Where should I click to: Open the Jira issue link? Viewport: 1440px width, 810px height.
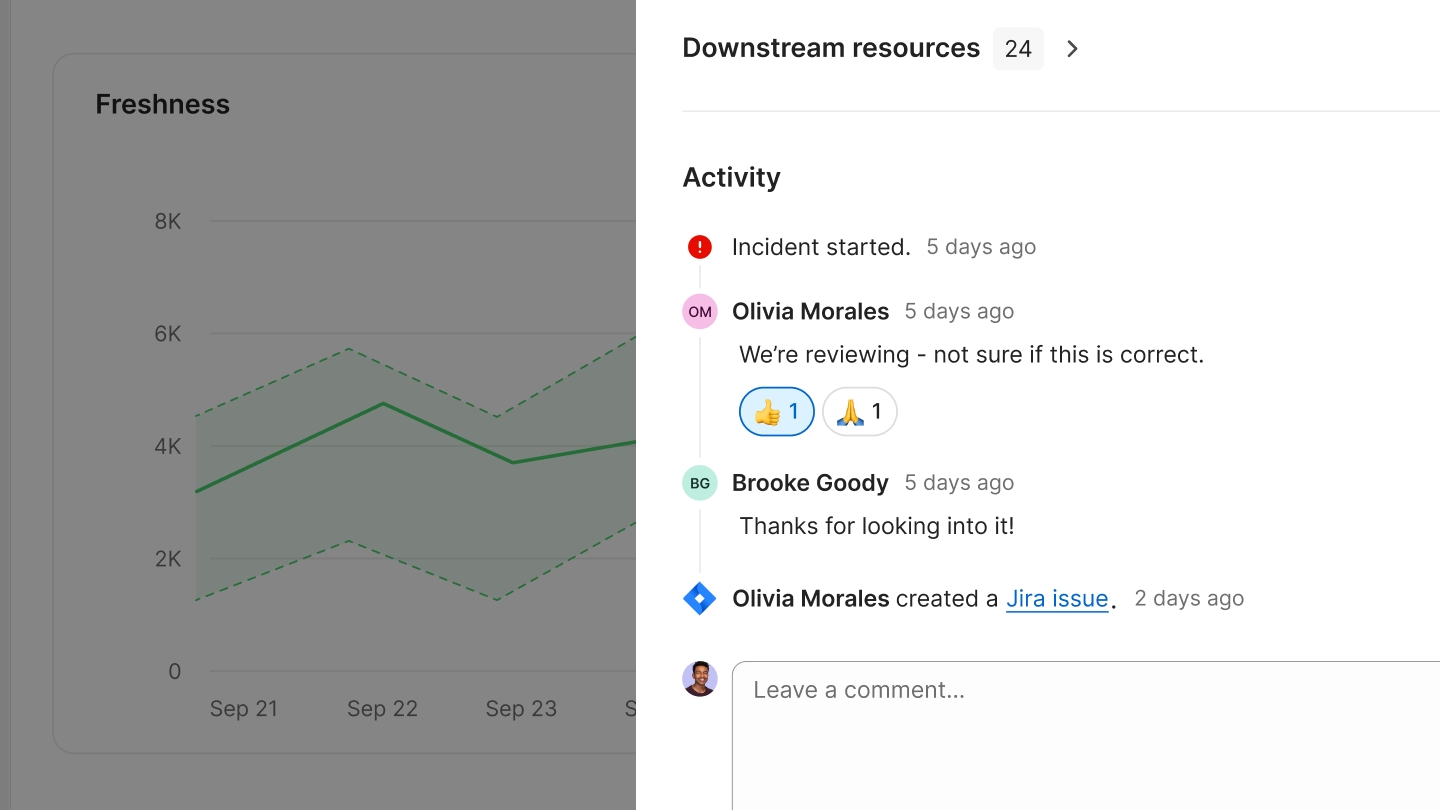coord(1057,599)
